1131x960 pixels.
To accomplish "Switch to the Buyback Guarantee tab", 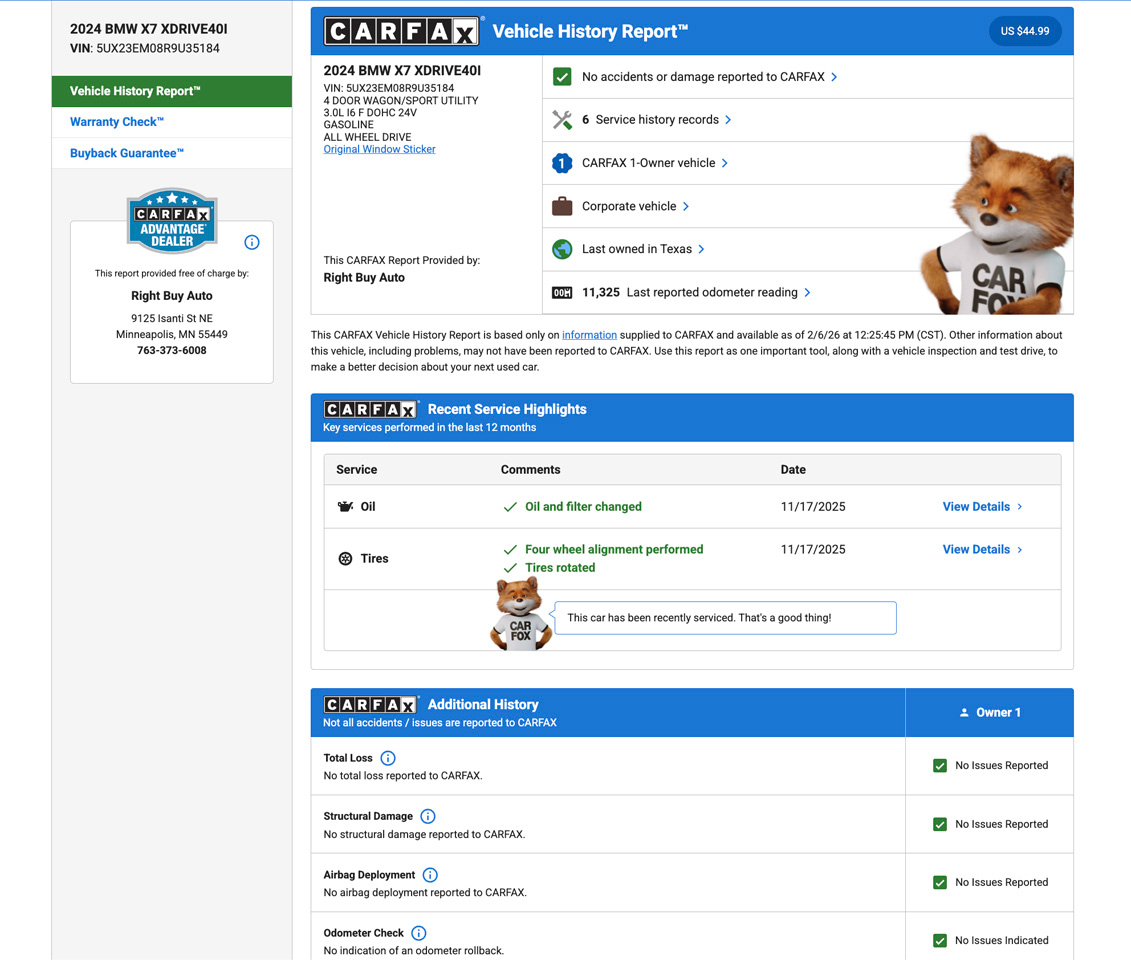I will coord(127,153).
